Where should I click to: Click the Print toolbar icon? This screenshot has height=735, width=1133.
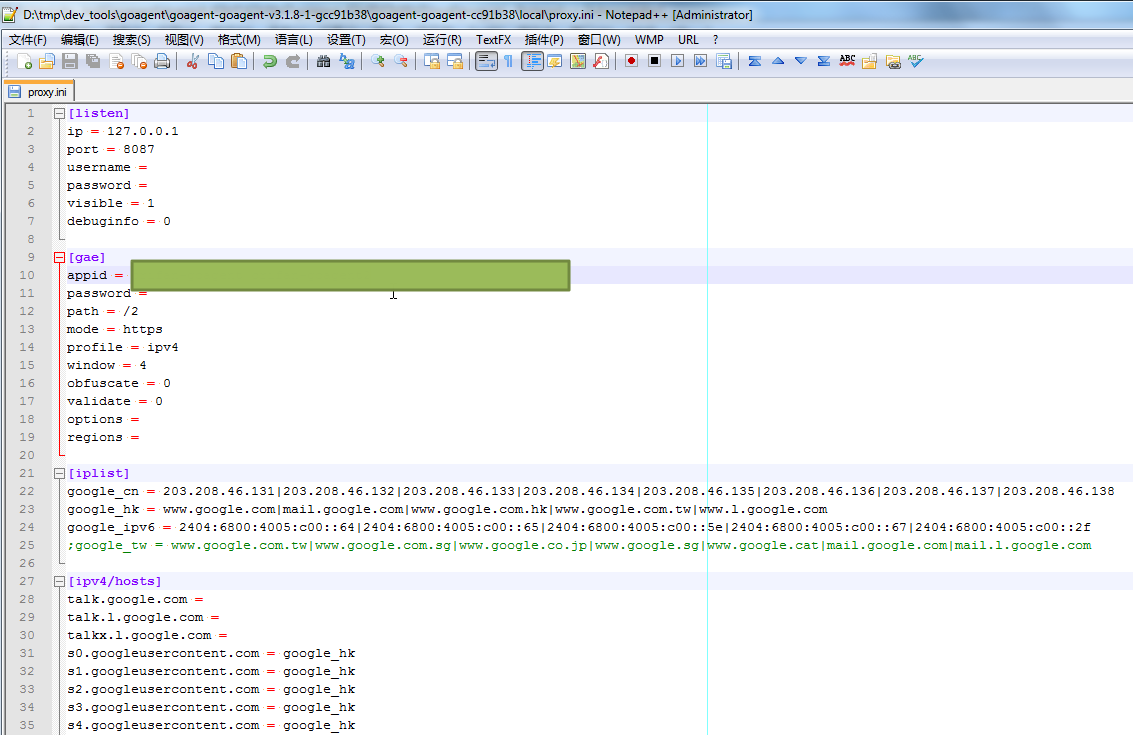click(163, 61)
